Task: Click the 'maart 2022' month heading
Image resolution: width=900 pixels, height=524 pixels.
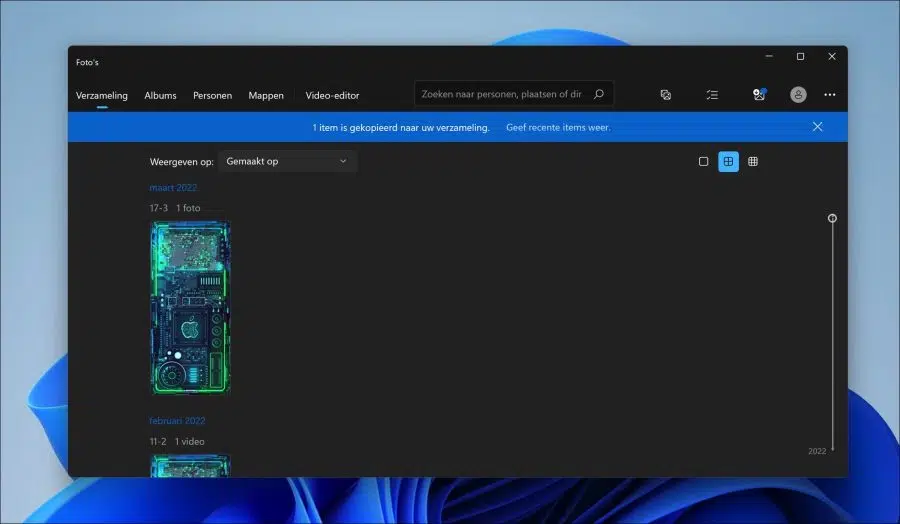Action: pyautogui.click(x=173, y=188)
